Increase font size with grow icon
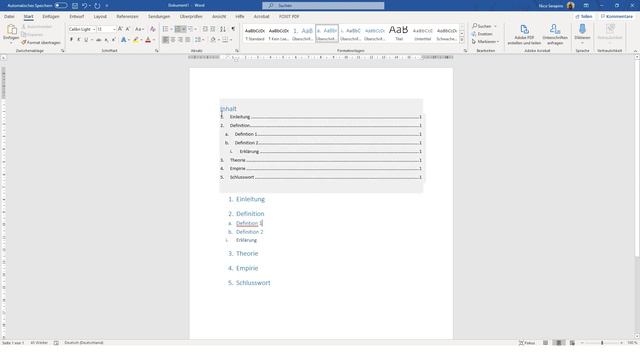The image size is (640, 360). pyautogui.click(x=120, y=29)
